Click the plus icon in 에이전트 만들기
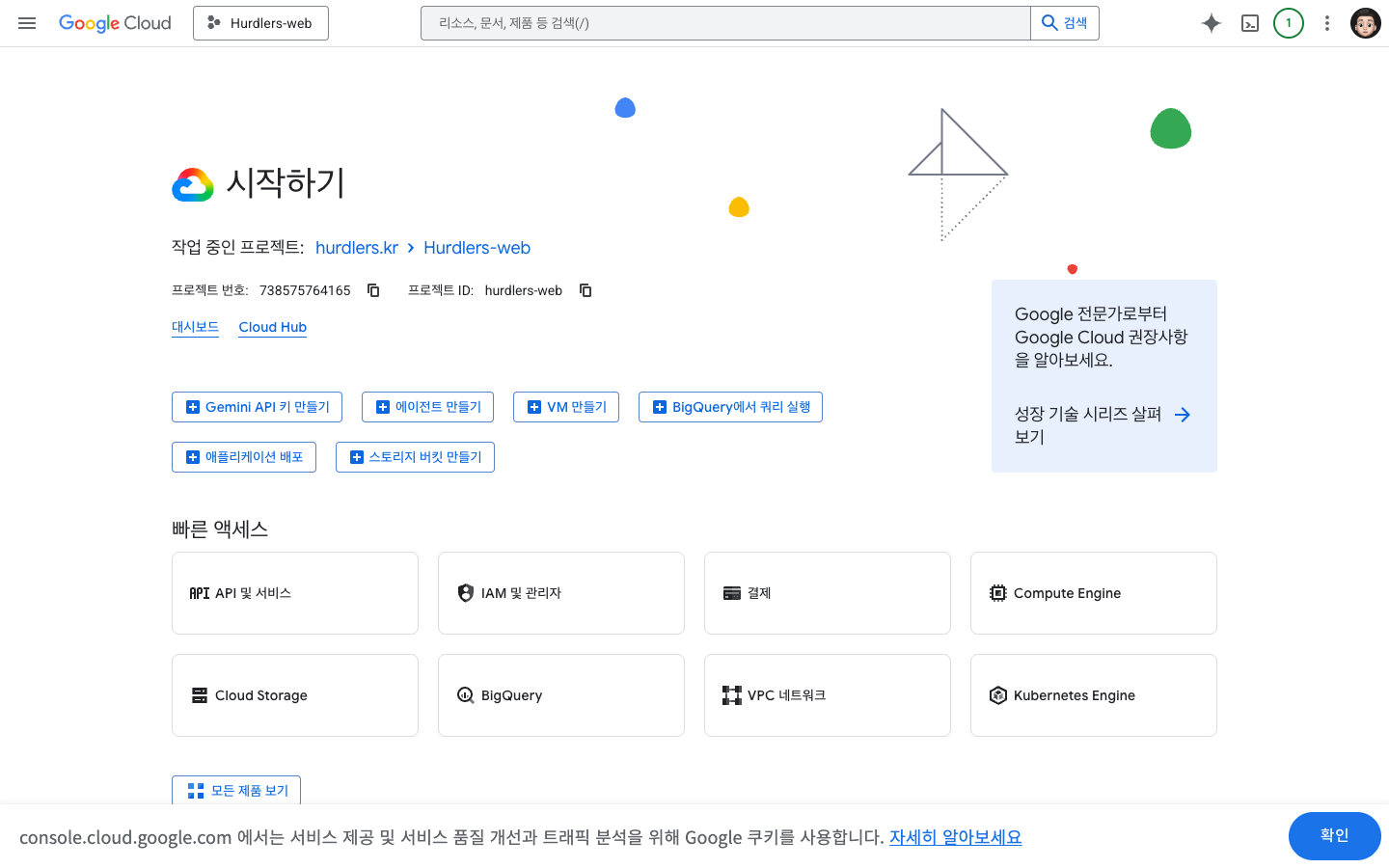 383,407
